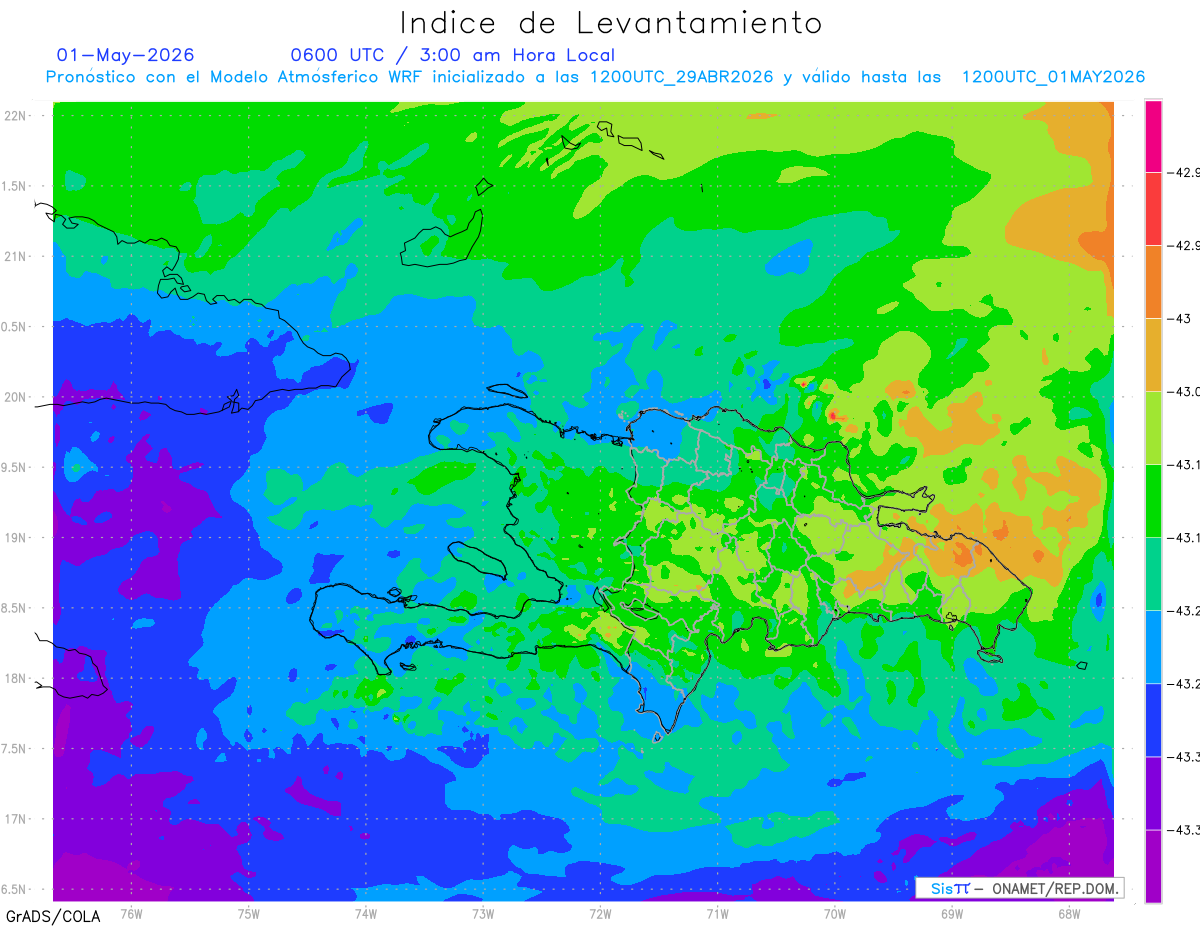Select the red swatch in the legend
This screenshot has height=927, width=1200.
click(x=1153, y=208)
